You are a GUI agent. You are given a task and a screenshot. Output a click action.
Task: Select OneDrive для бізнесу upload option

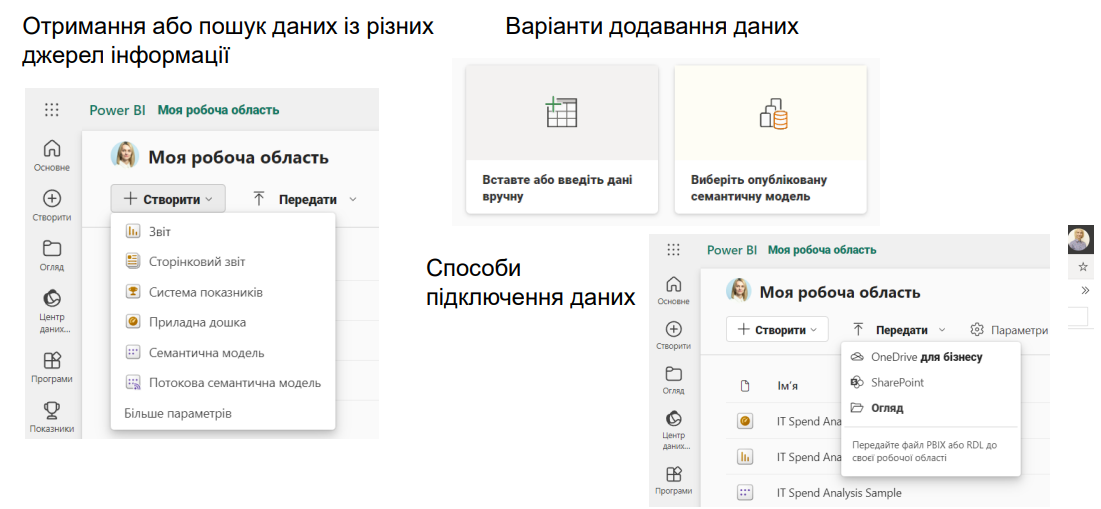925,357
